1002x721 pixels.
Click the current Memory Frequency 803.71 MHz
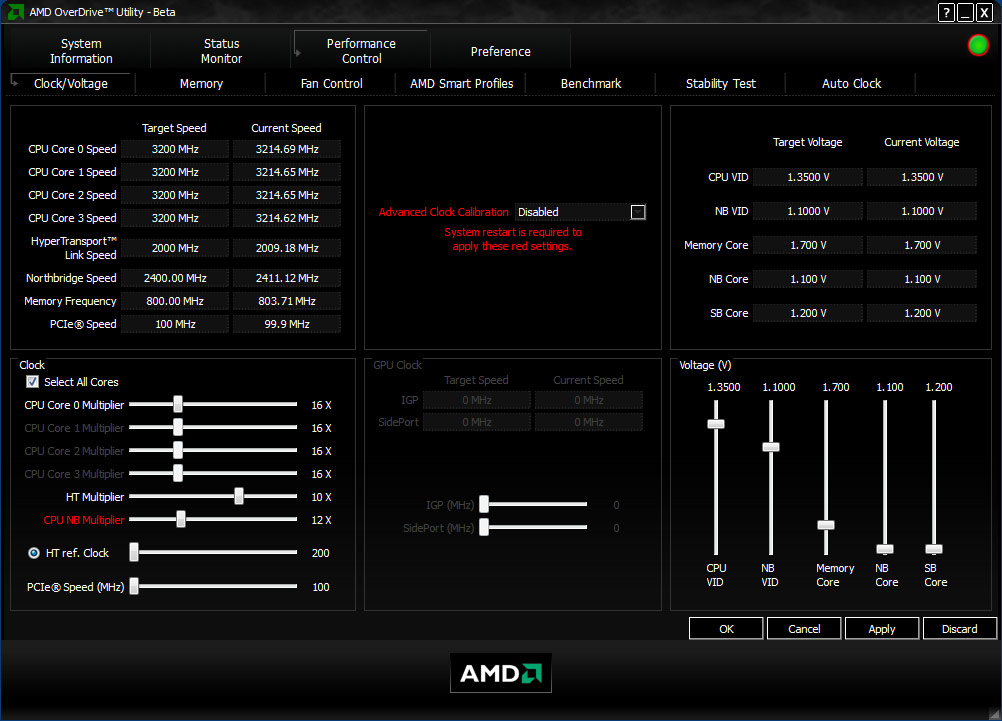pos(287,301)
